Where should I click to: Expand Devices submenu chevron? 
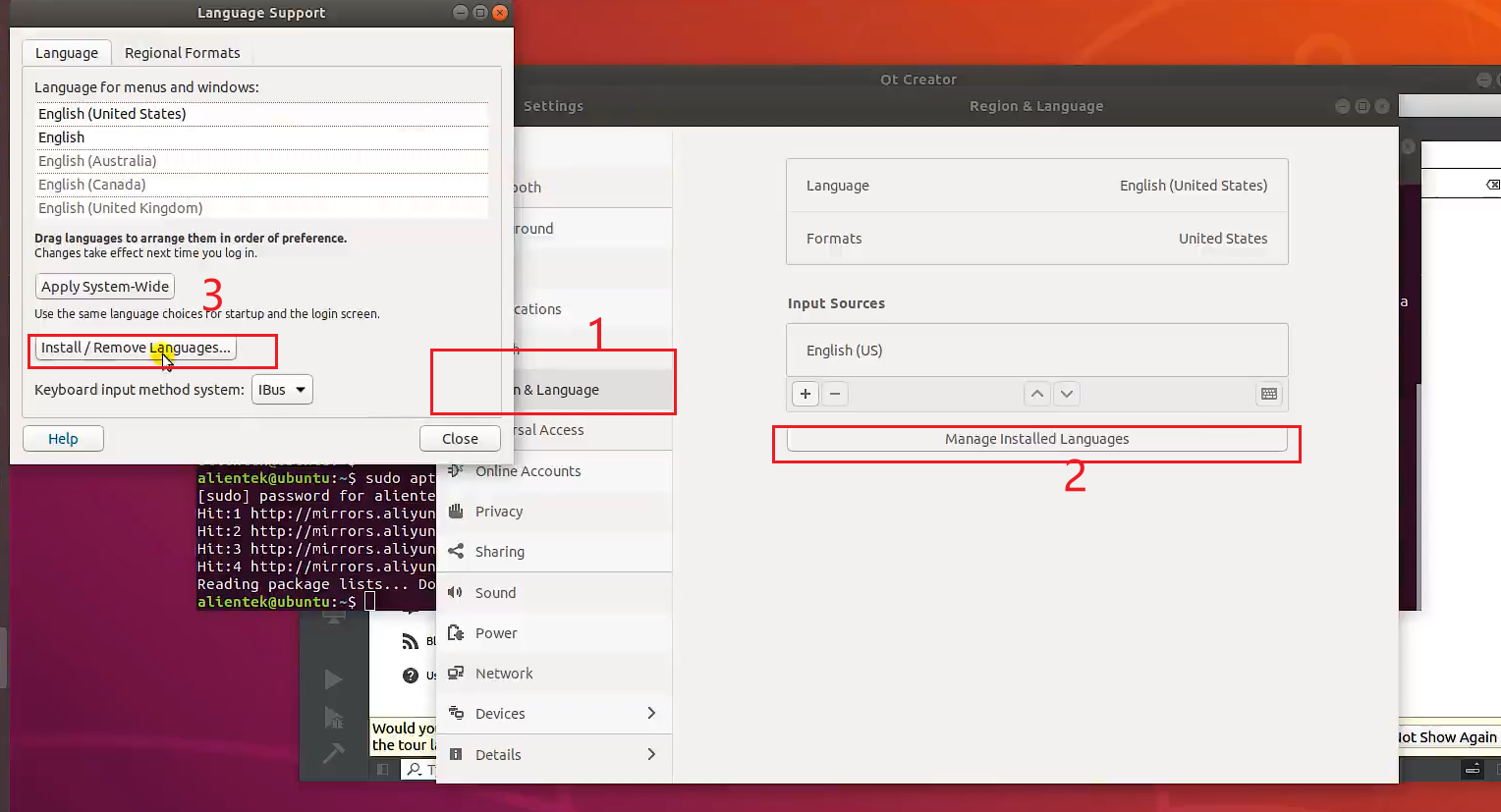pos(651,714)
